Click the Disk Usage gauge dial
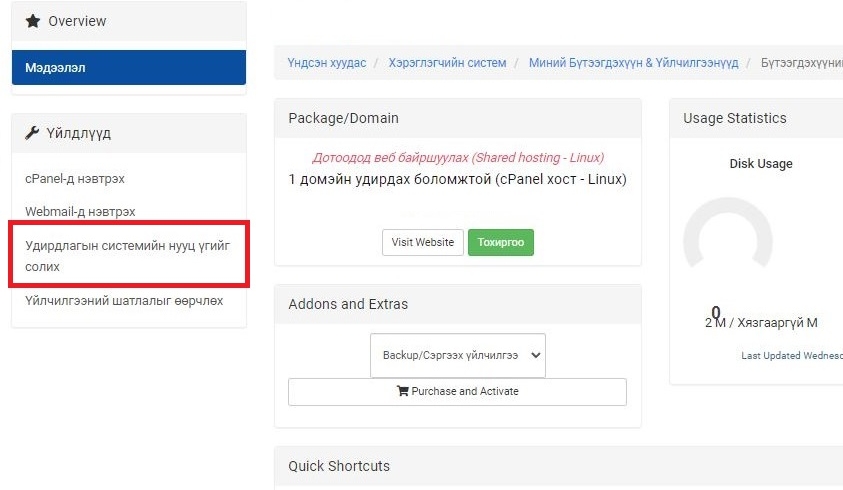 click(x=728, y=234)
